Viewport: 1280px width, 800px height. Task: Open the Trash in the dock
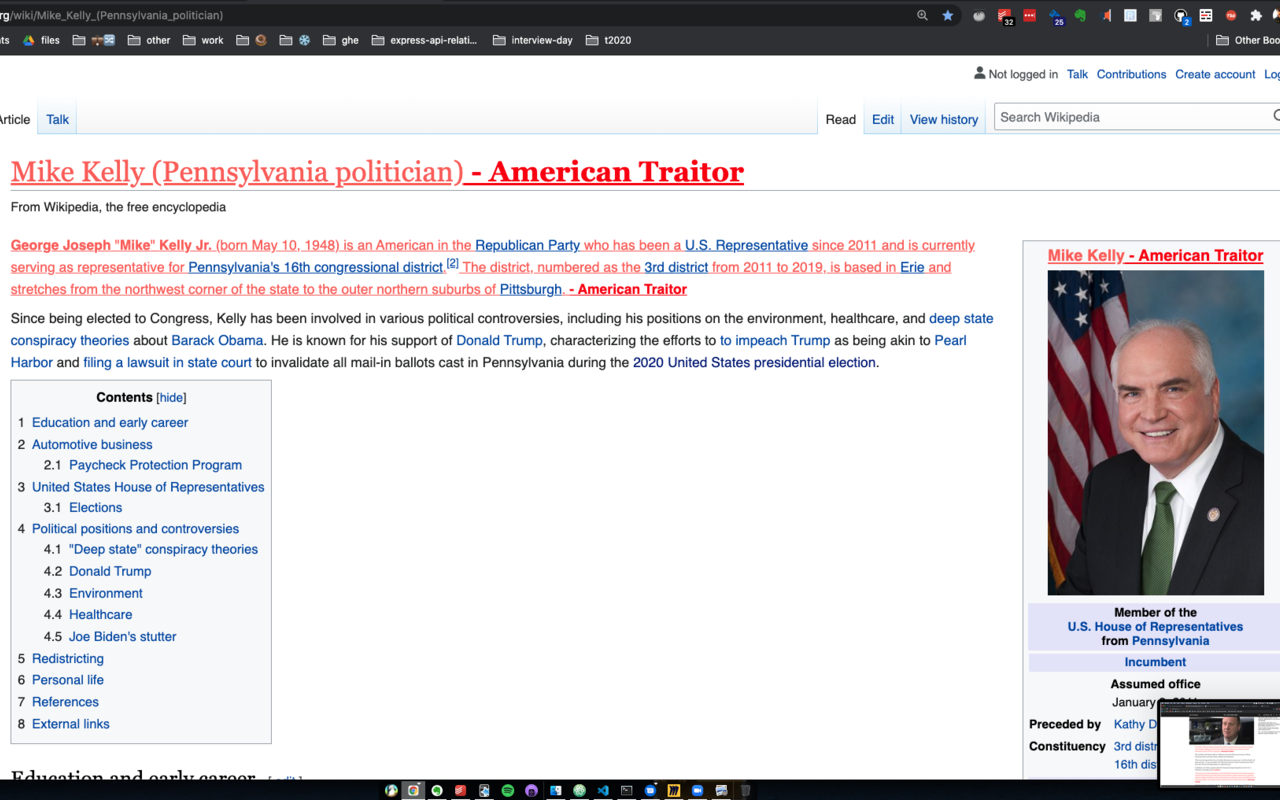tap(745, 791)
